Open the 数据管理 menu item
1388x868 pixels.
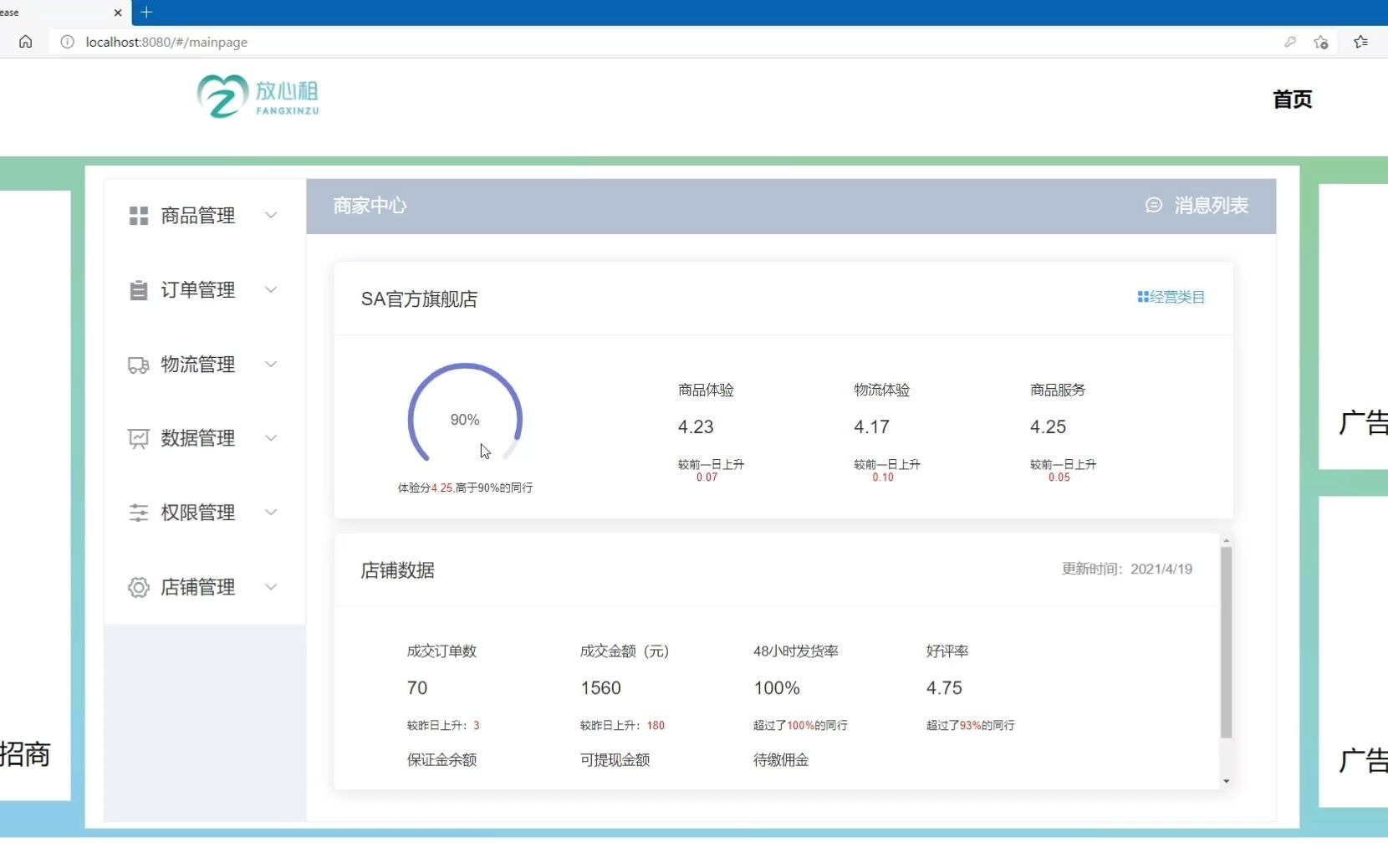[205, 438]
